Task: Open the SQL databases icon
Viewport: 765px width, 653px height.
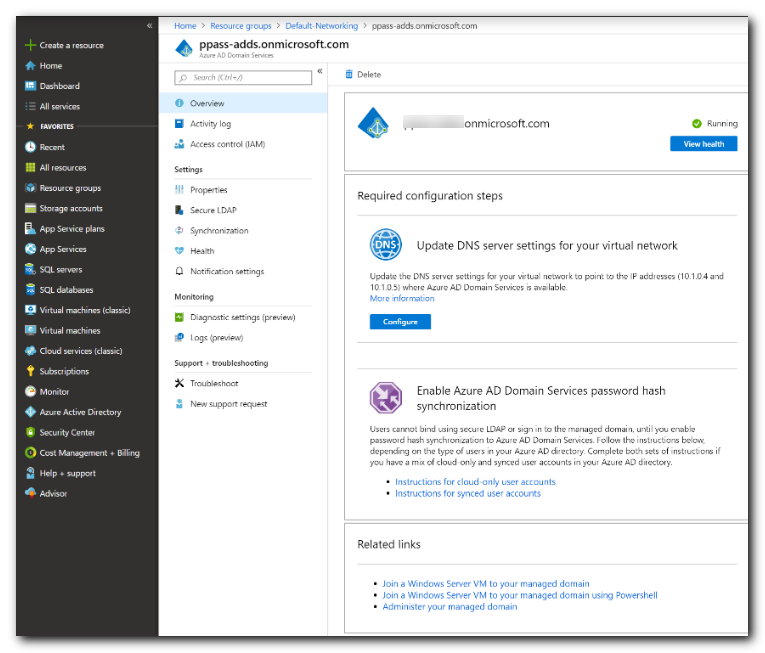Action: coord(30,289)
